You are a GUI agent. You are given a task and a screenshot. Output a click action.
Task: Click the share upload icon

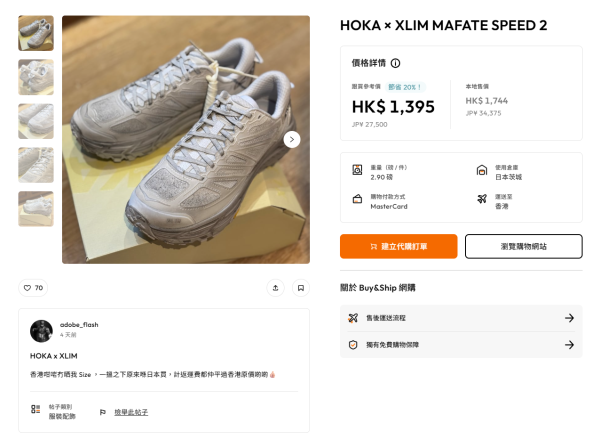pyautogui.click(x=276, y=288)
